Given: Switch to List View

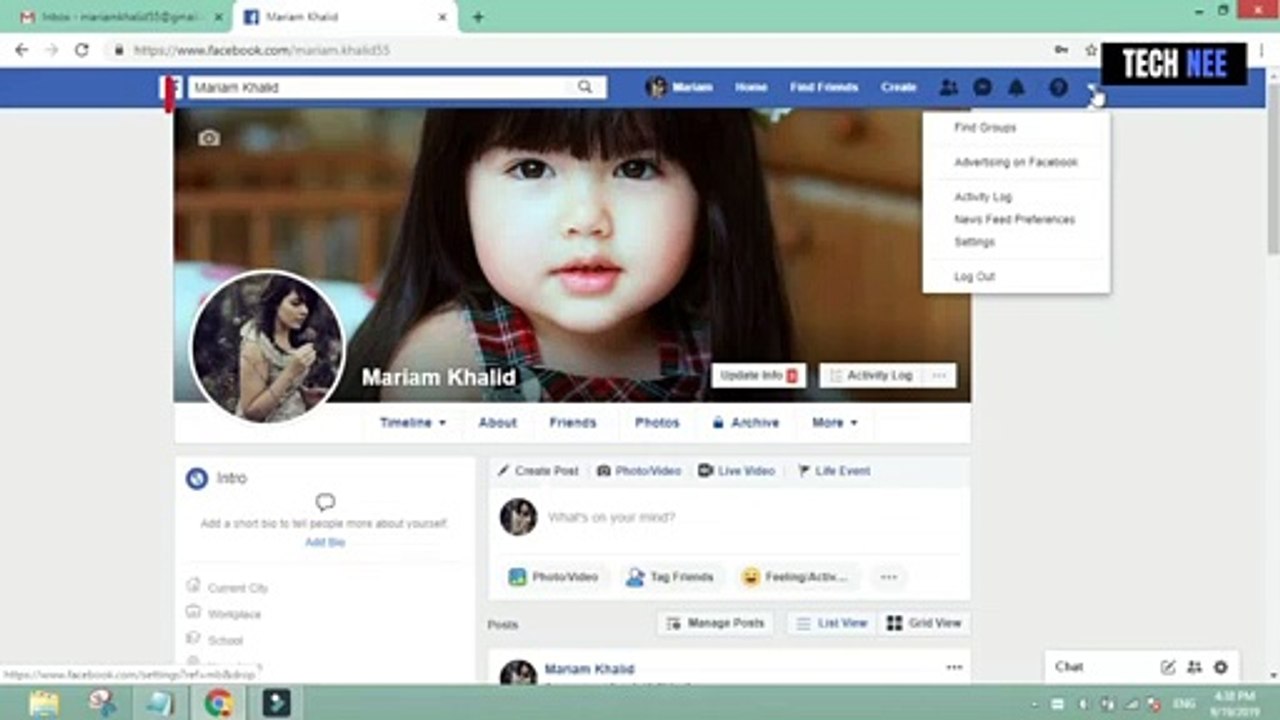Looking at the screenshot, I should 832,623.
